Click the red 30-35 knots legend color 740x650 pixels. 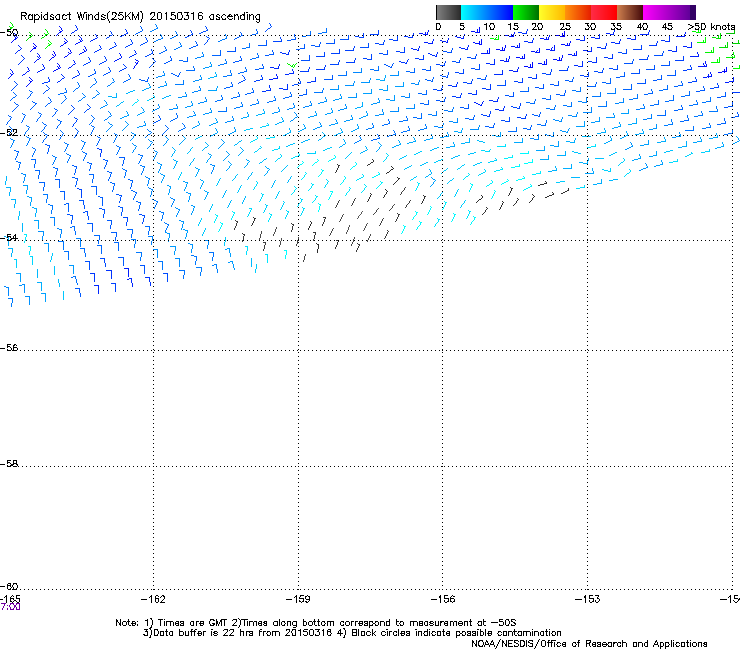pos(604,12)
